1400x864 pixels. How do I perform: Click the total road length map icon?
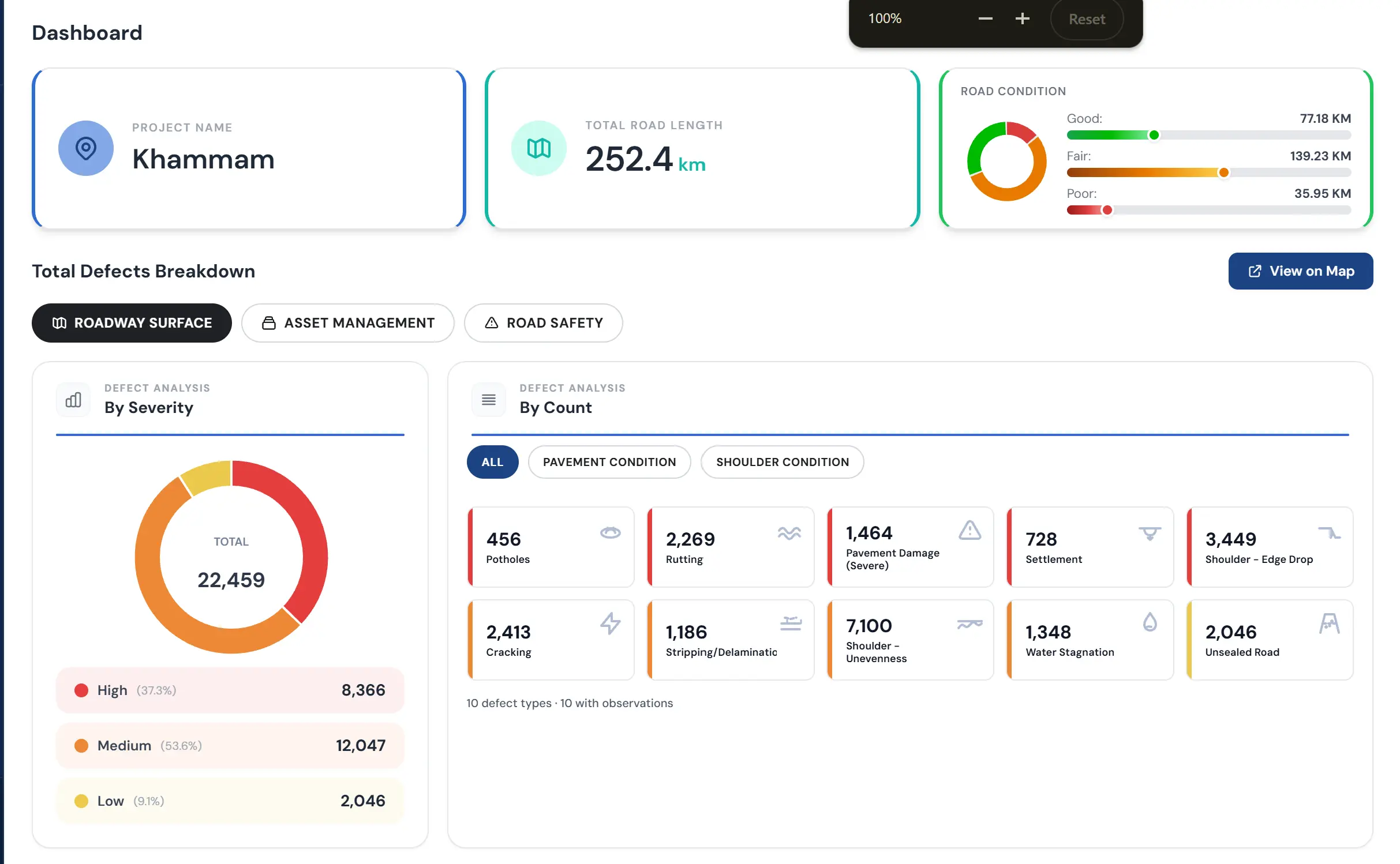(539, 148)
